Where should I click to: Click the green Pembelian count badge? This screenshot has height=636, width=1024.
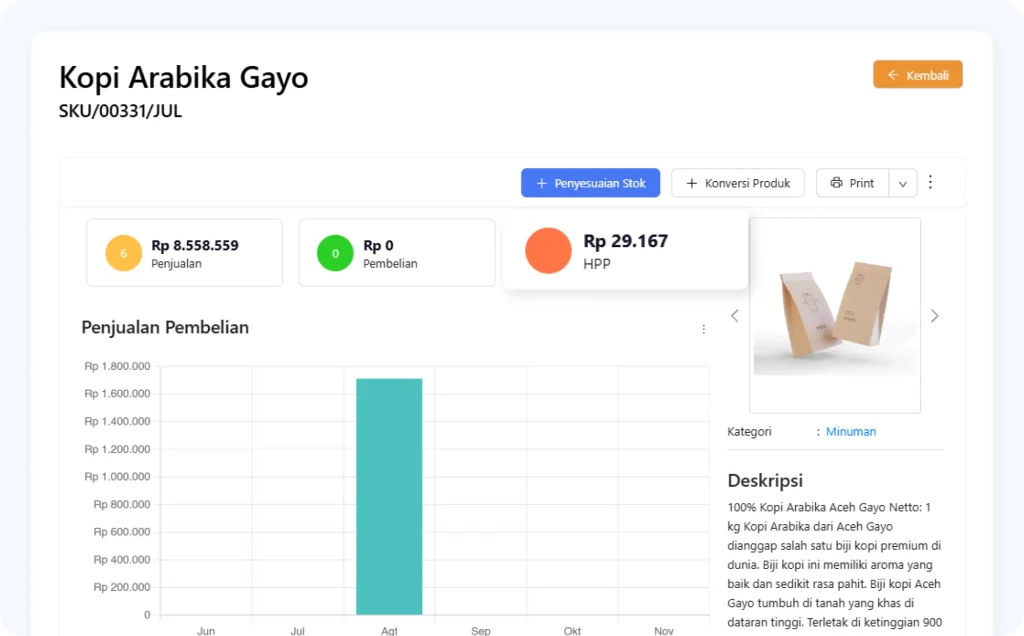coord(335,253)
